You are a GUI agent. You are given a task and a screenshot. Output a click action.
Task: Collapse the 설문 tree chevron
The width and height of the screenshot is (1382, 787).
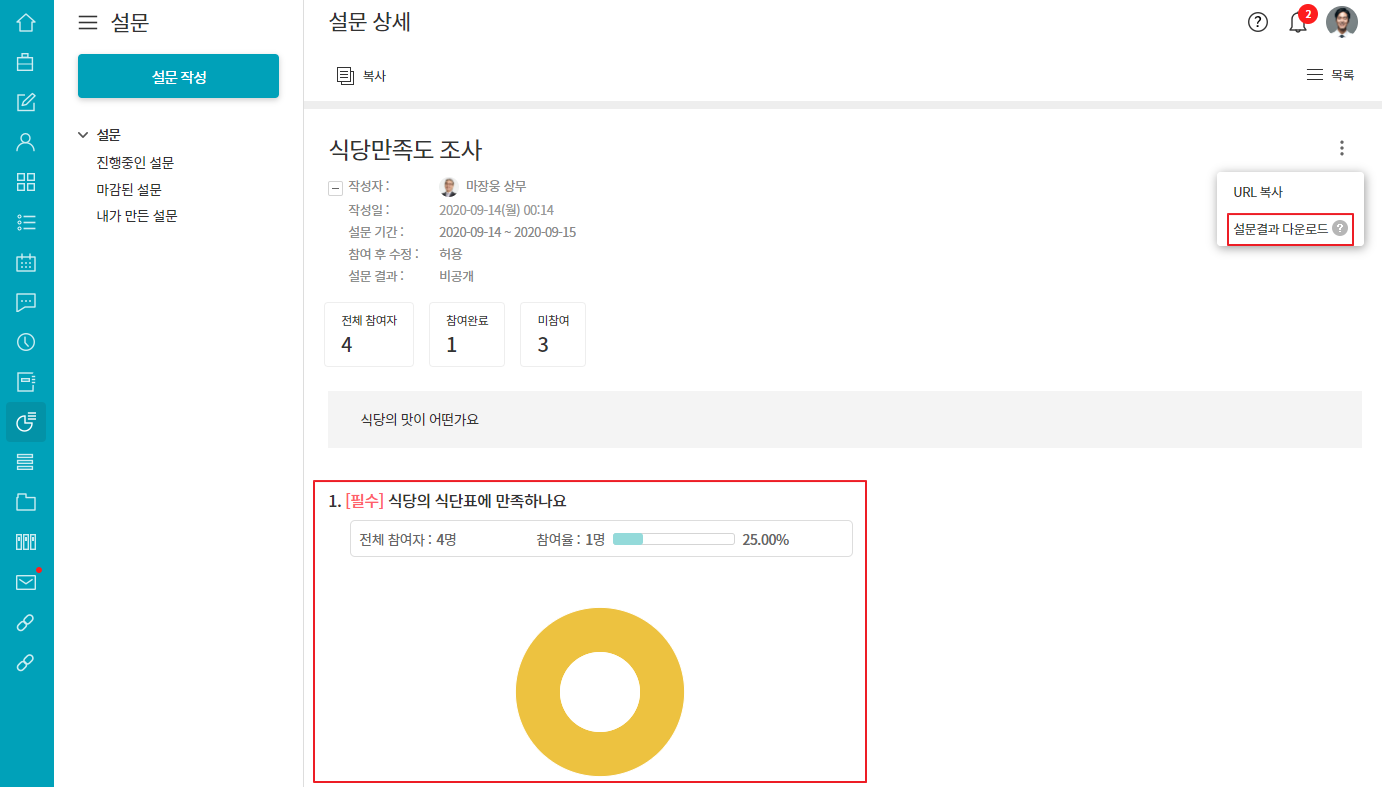(83, 135)
